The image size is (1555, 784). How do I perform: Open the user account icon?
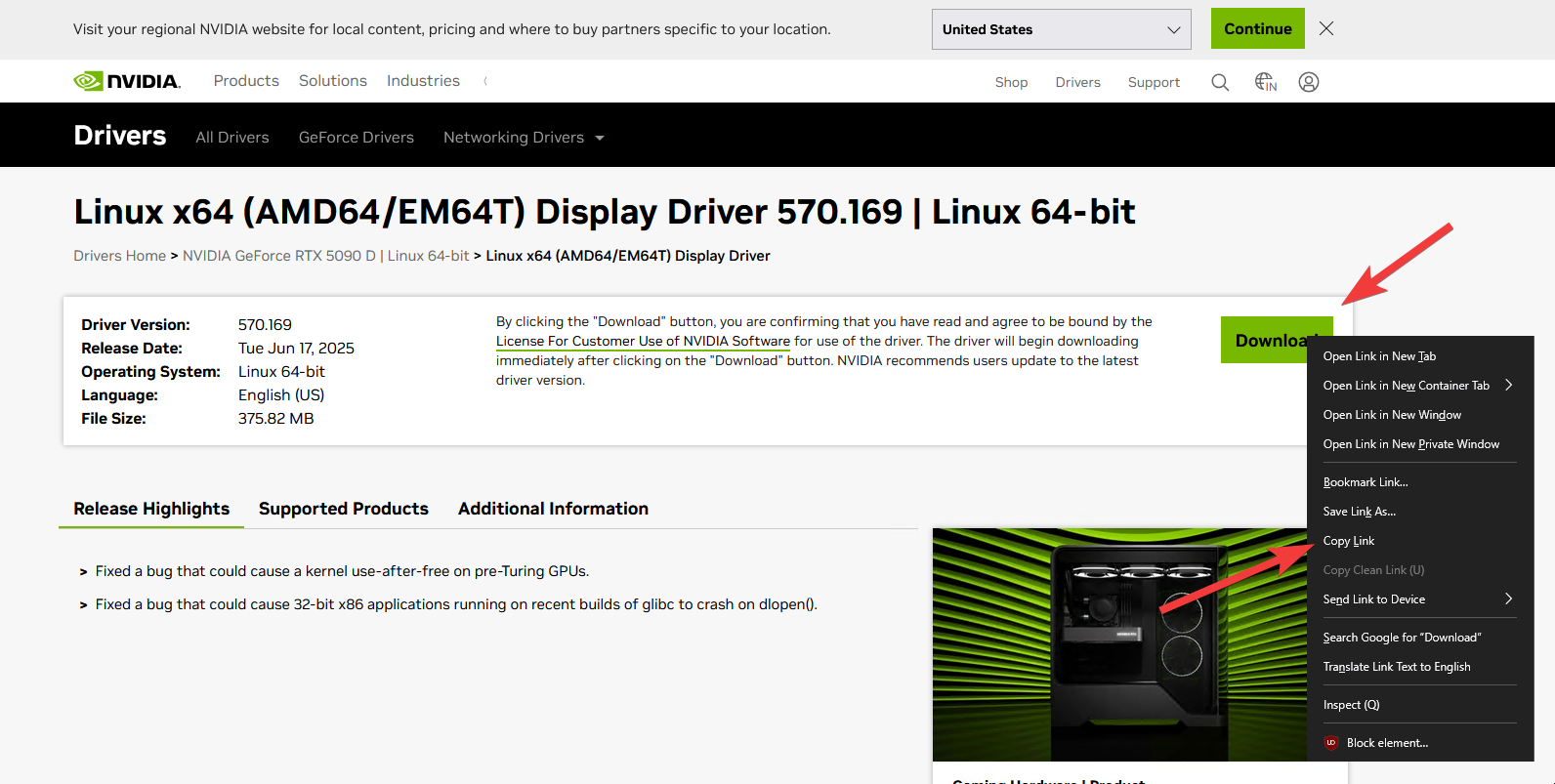tap(1309, 82)
